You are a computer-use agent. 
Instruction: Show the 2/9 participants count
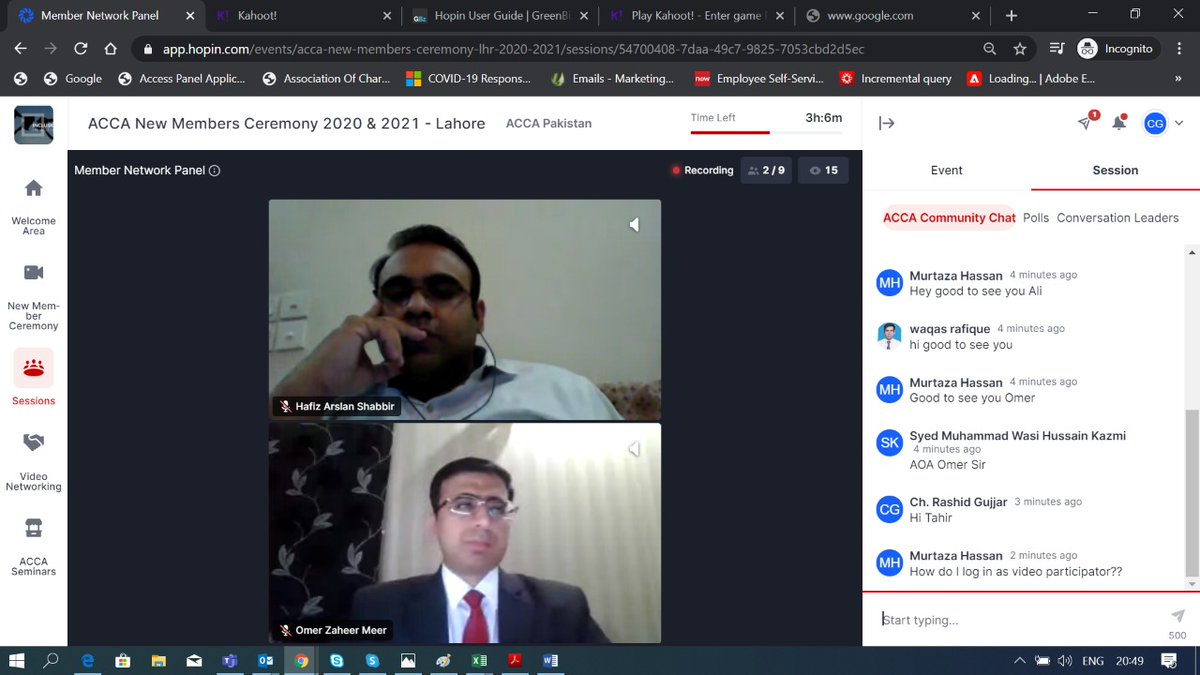(x=766, y=171)
